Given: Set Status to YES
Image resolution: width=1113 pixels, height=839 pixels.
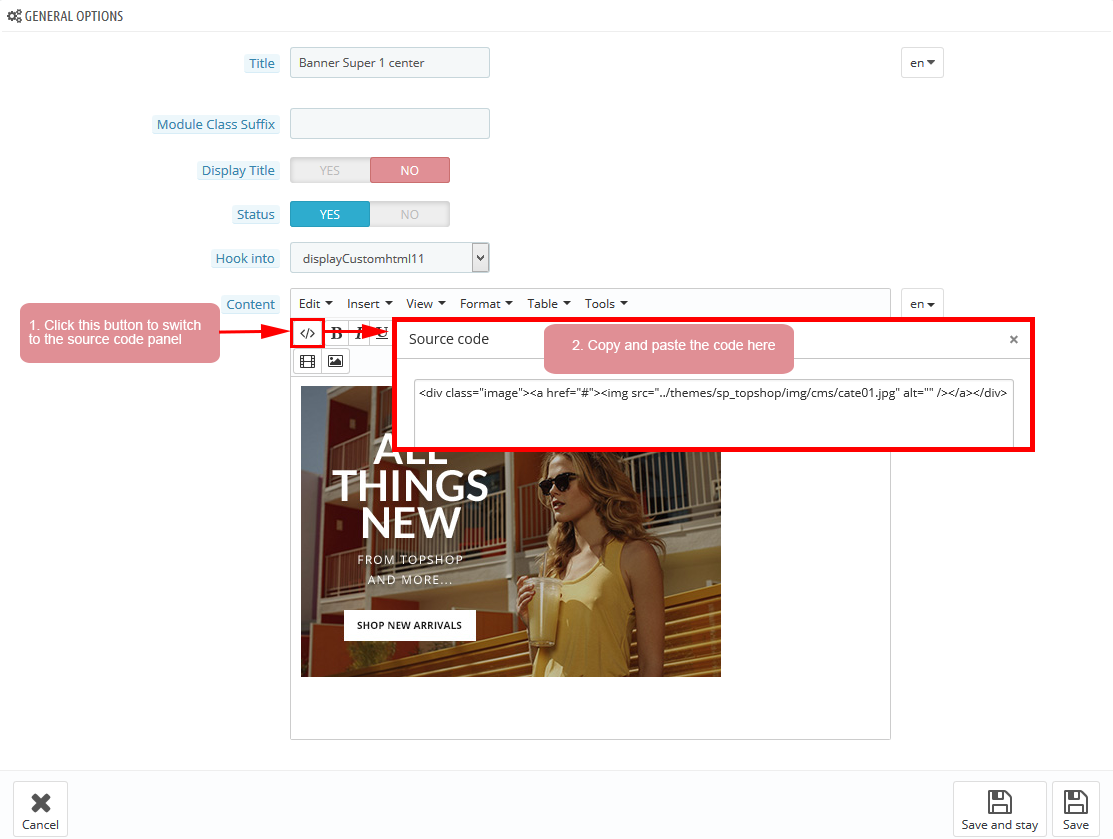Looking at the screenshot, I should pyautogui.click(x=330, y=214).
